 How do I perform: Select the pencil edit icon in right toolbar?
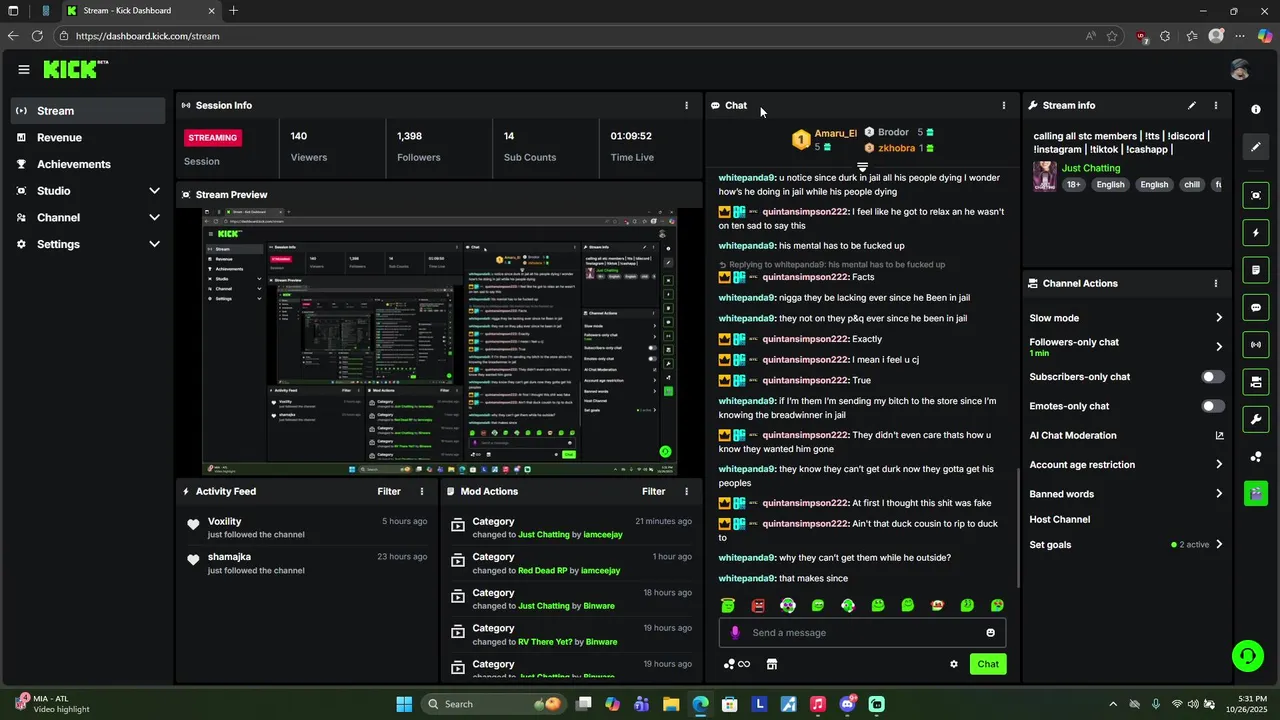(x=1256, y=147)
